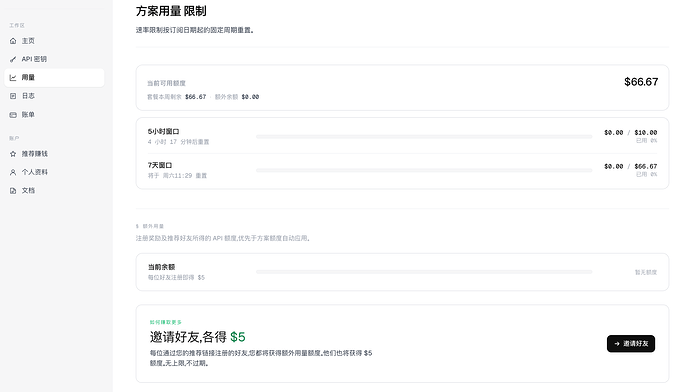Open the 账单 billing page
The image size is (690, 392).
(x=54, y=115)
